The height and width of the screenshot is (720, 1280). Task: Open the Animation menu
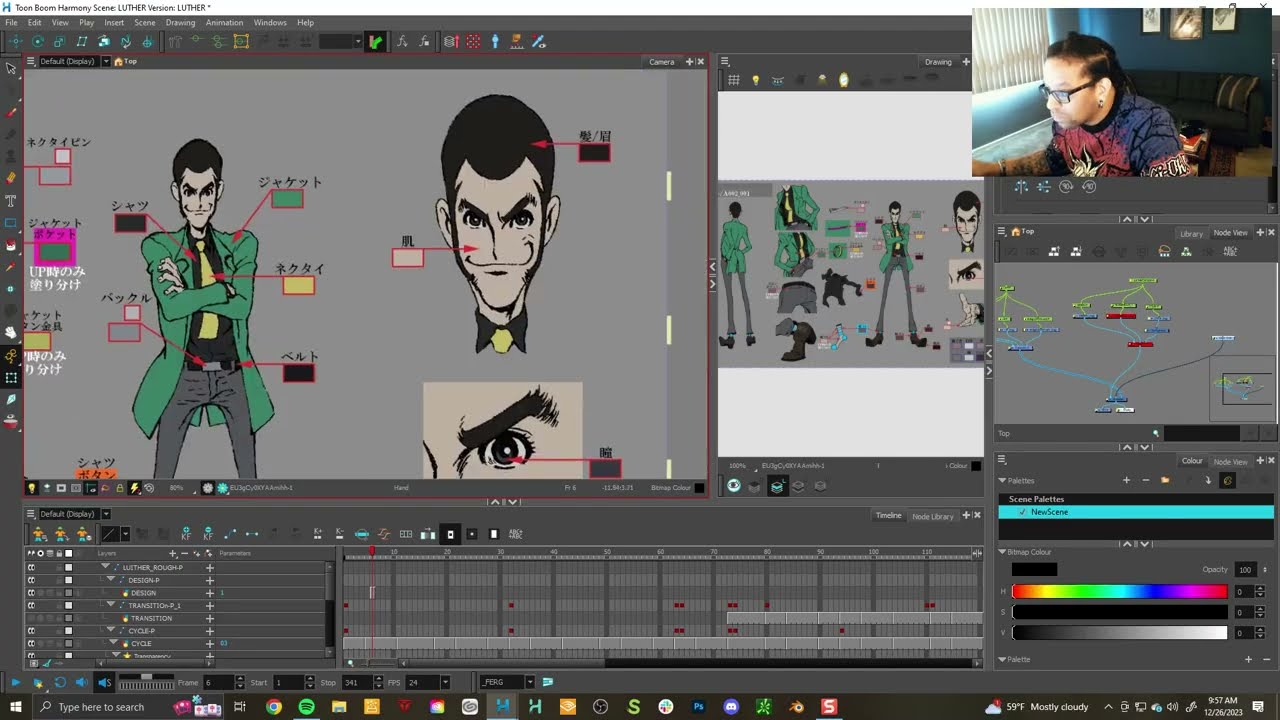point(224,22)
